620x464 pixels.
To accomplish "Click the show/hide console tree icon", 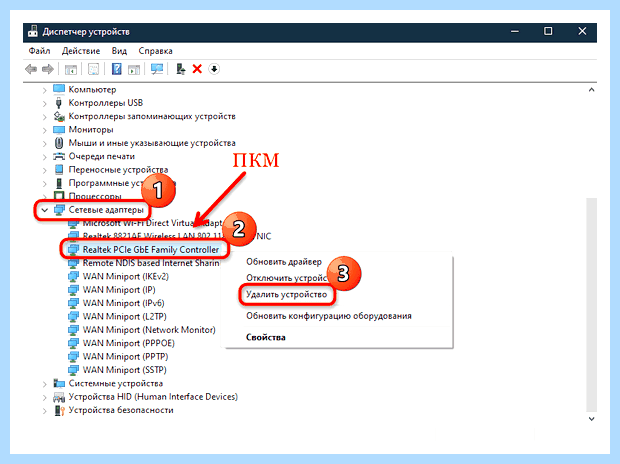I will pos(71,70).
